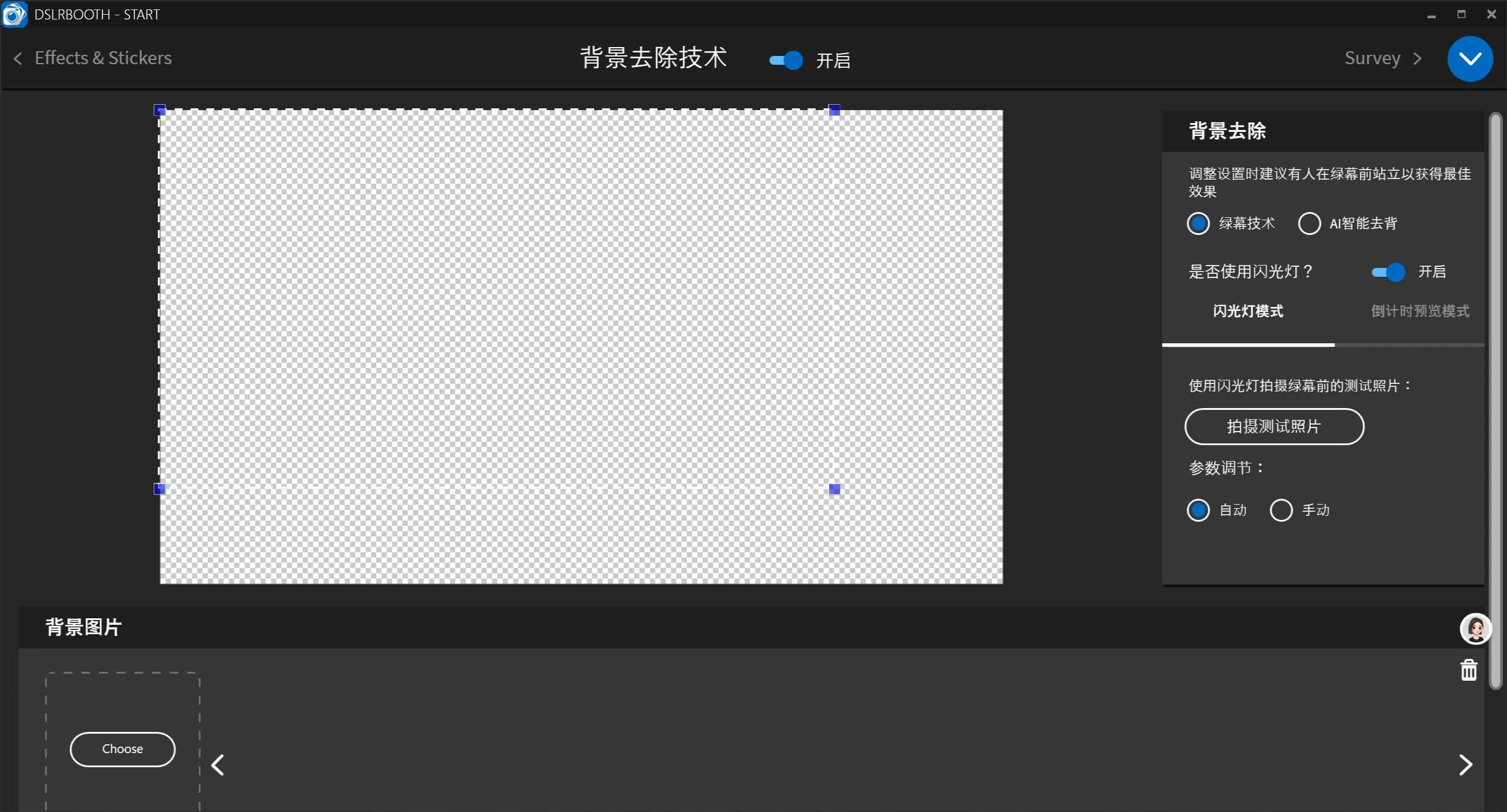Open the profile avatar thumbnail
The width and height of the screenshot is (1507, 812).
click(1475, 628)
